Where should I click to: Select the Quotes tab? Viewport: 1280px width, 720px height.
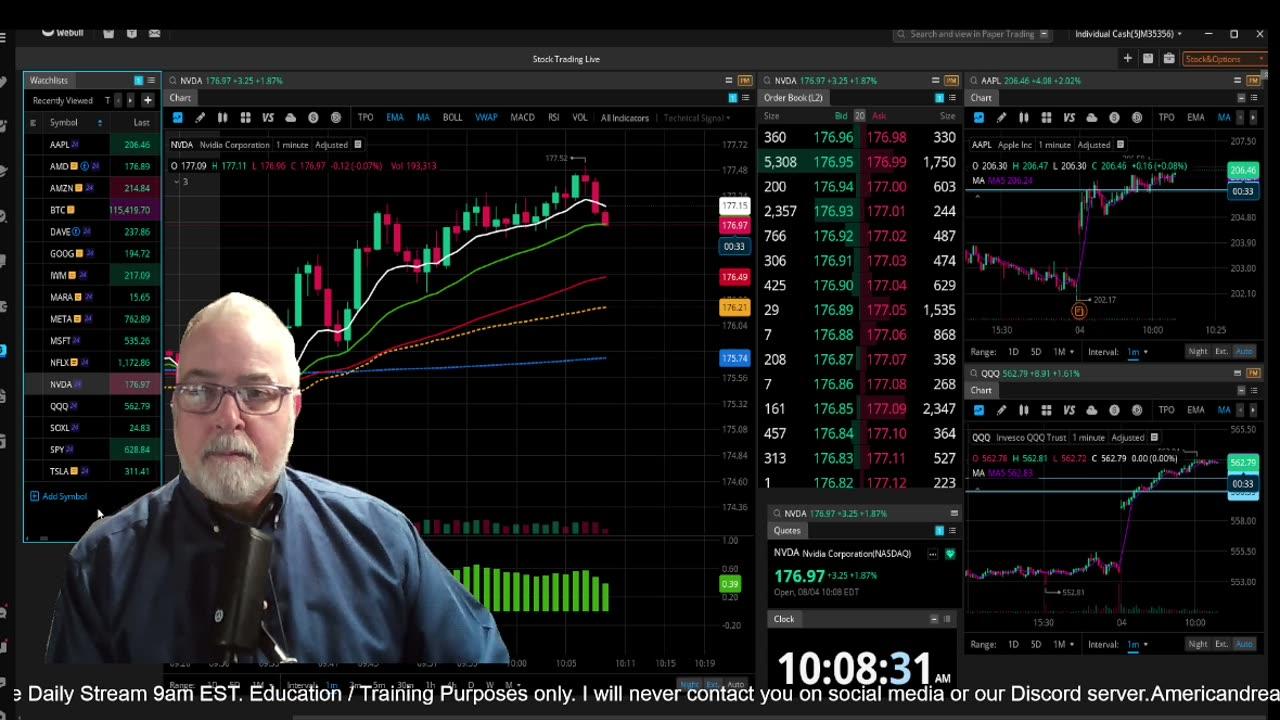click(x=787, y=531)
